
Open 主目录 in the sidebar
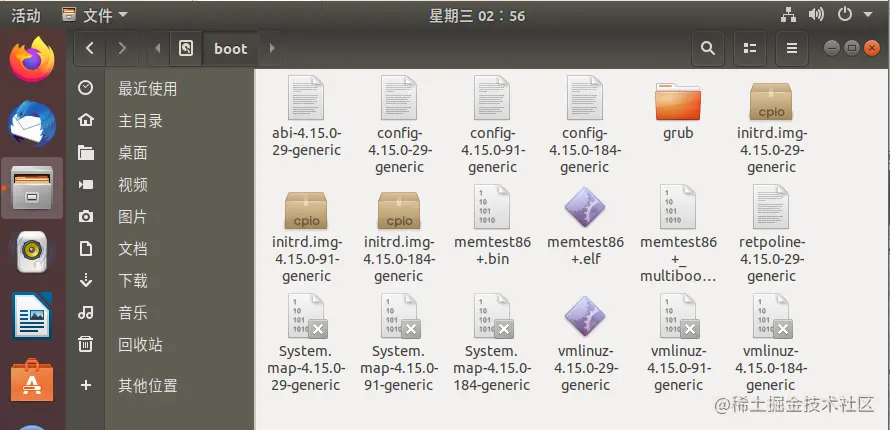tap(160, 121)
